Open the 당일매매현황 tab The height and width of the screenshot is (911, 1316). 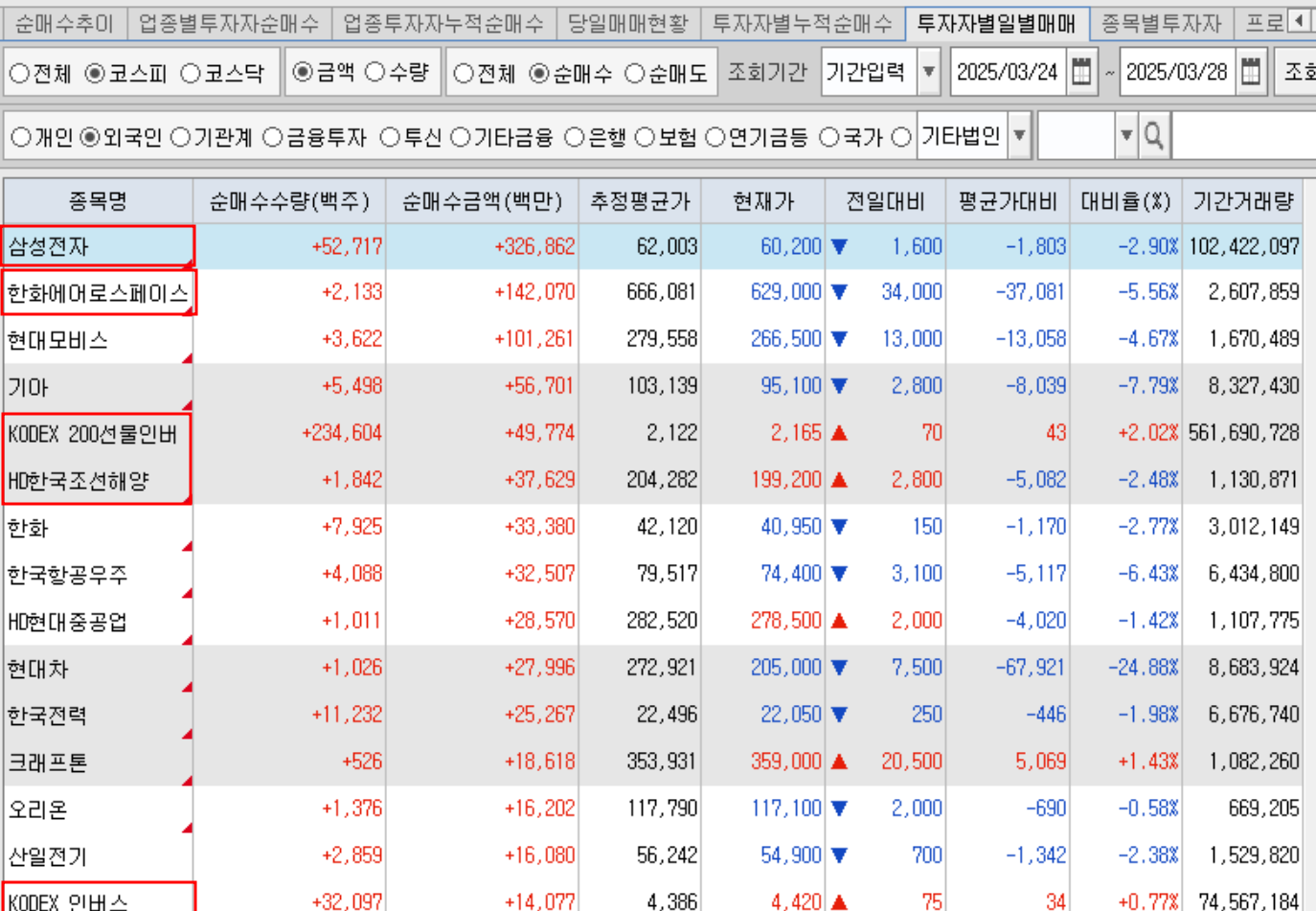[x=627, y=23]
